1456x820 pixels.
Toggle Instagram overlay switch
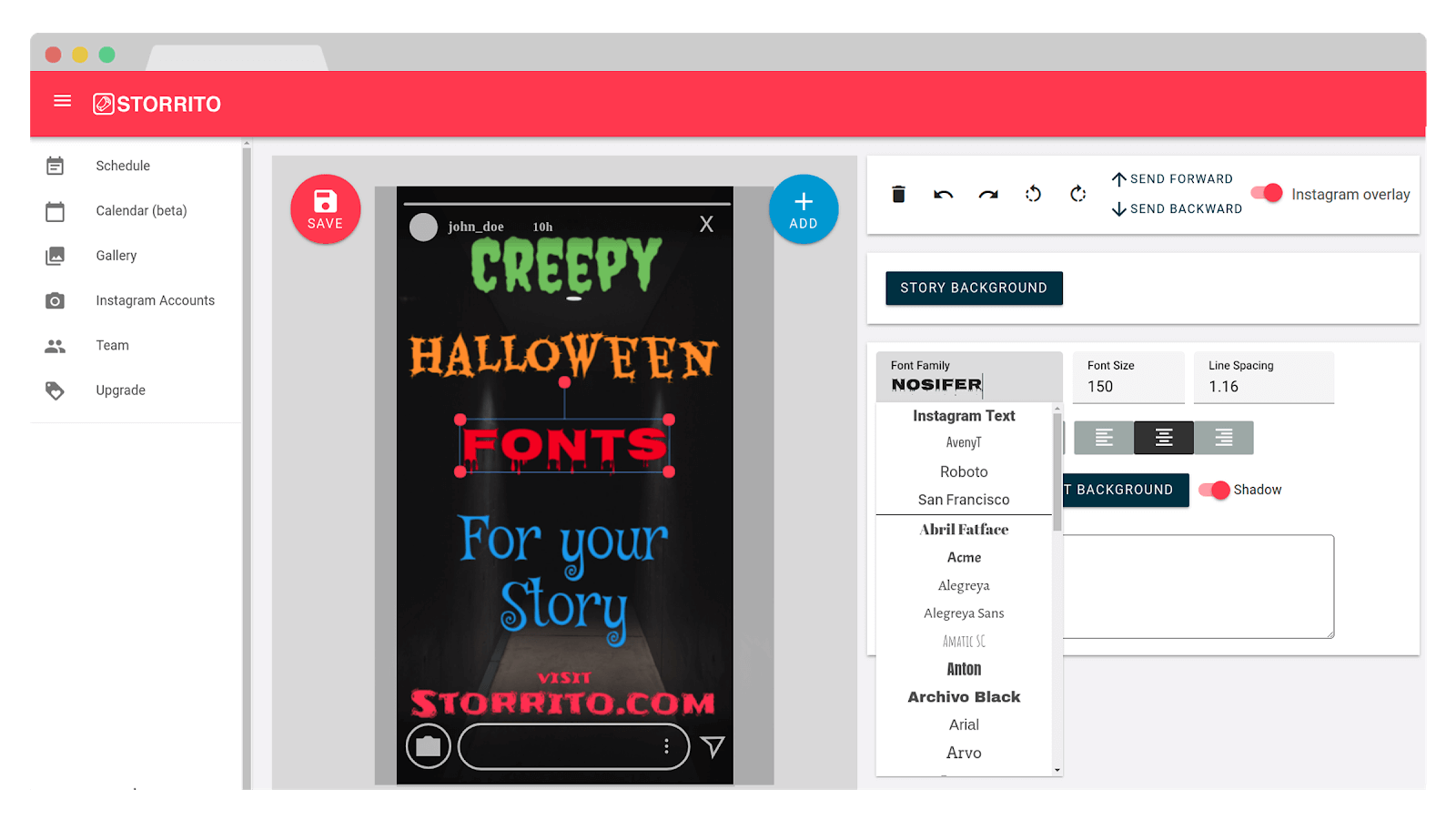[x=1267, y=193]
